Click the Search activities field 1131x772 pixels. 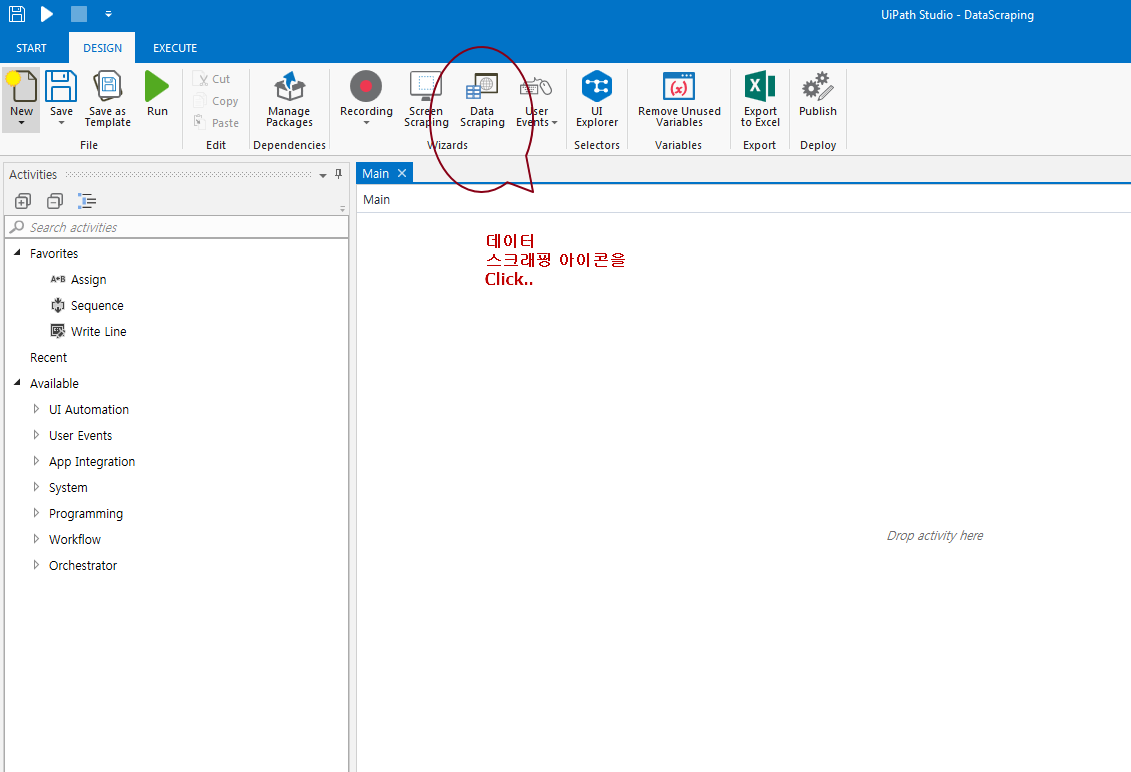click(177, 227)
